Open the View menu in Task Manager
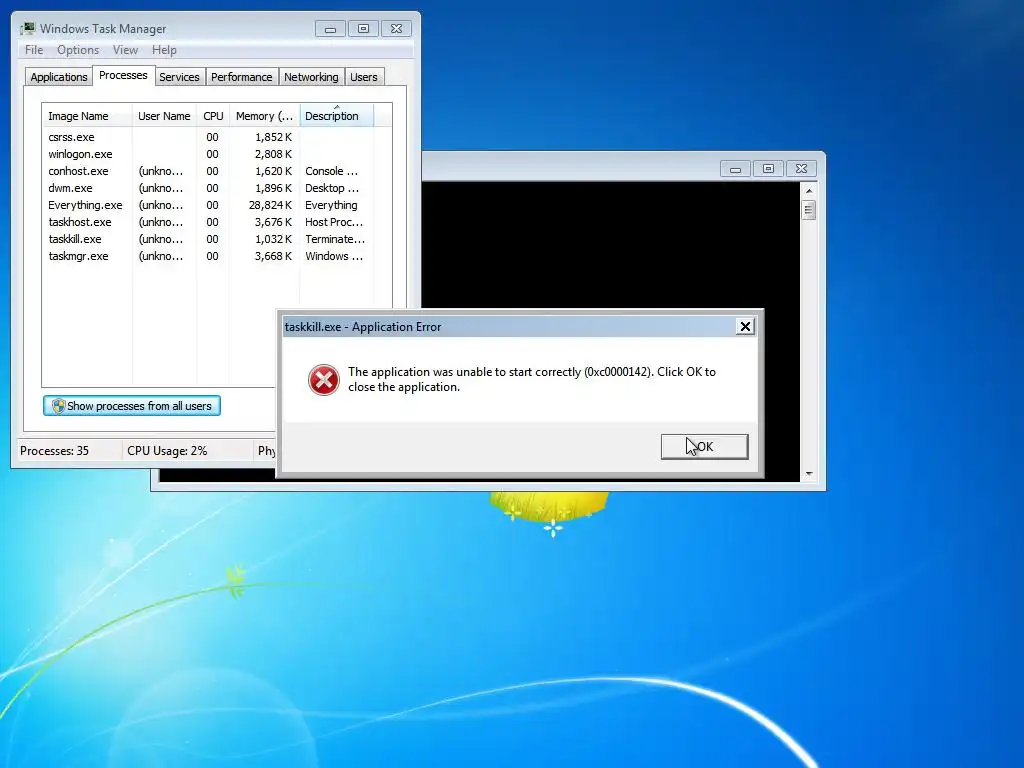This screenshot has height=768, width=1024. [125, 50]
